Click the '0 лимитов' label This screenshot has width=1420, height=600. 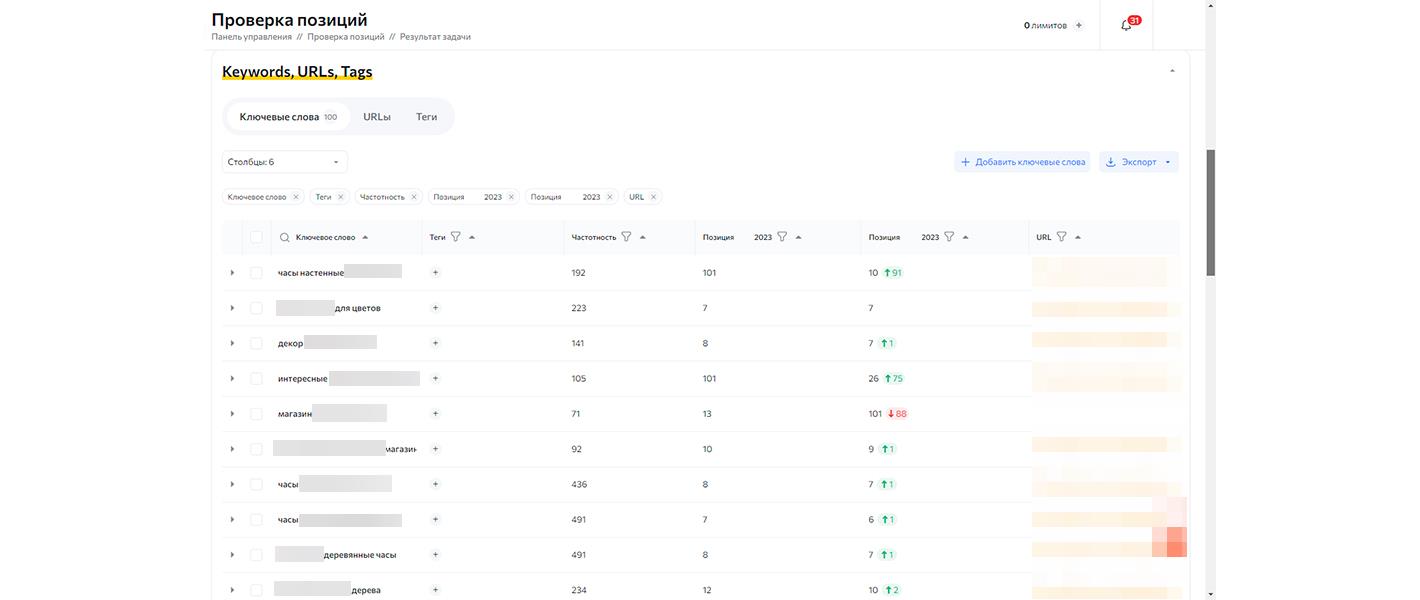tap(1045, 25)
